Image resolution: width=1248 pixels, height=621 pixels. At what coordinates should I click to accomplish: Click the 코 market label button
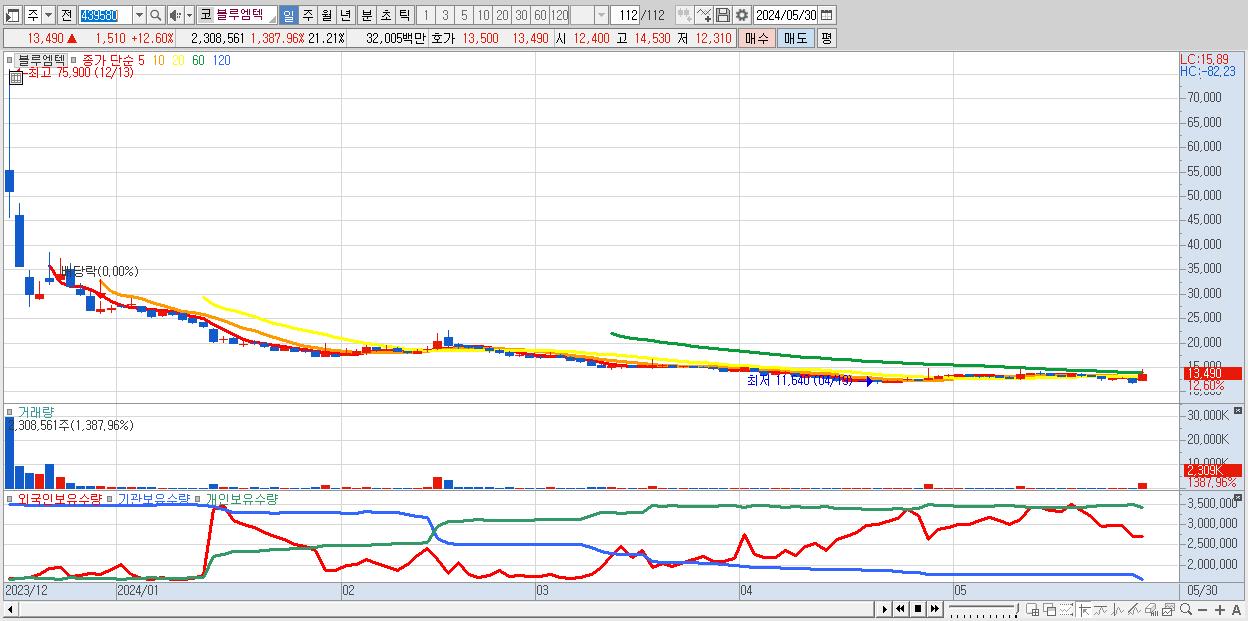205,15
